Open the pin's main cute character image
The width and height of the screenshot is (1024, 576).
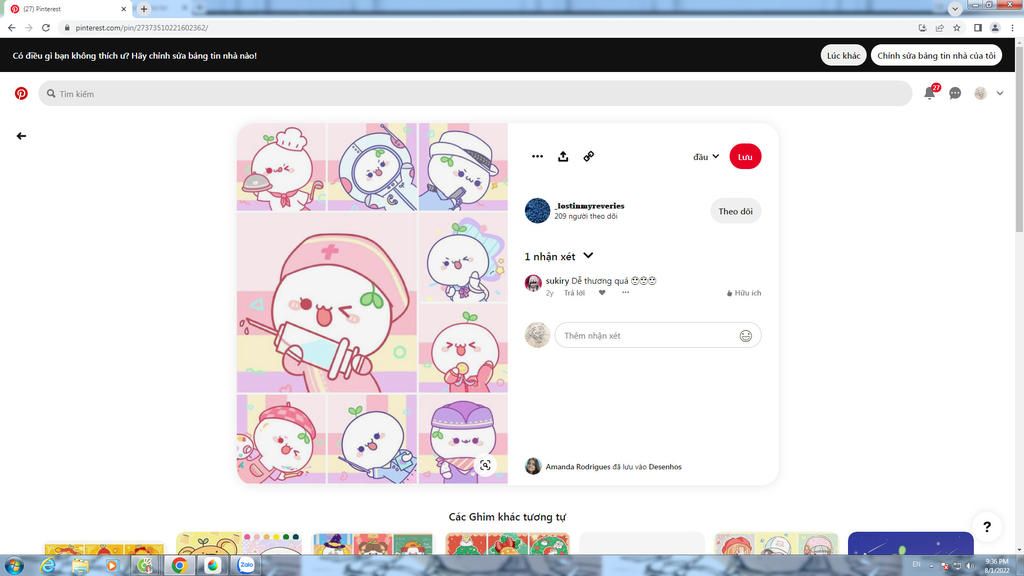click(372, 304)
